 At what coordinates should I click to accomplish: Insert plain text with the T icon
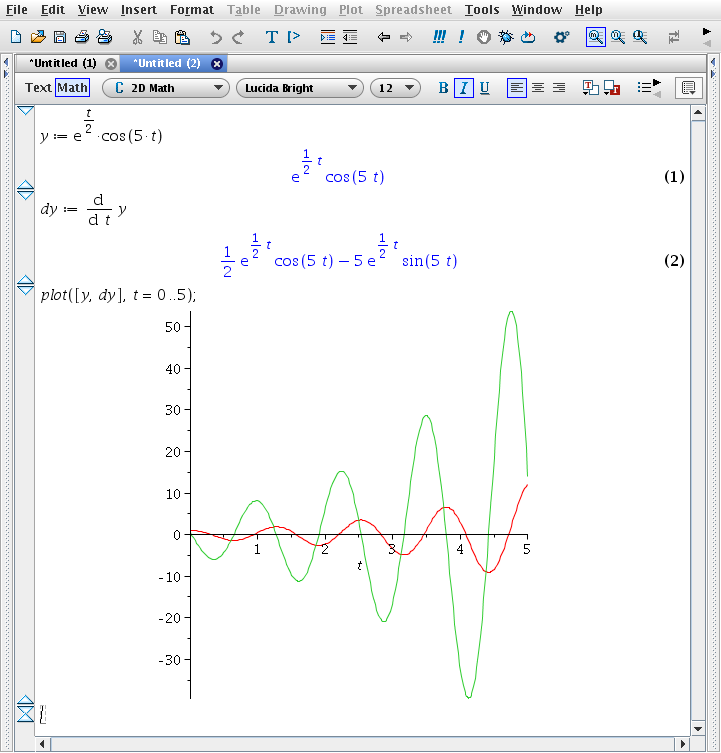[x=271, y=37]
